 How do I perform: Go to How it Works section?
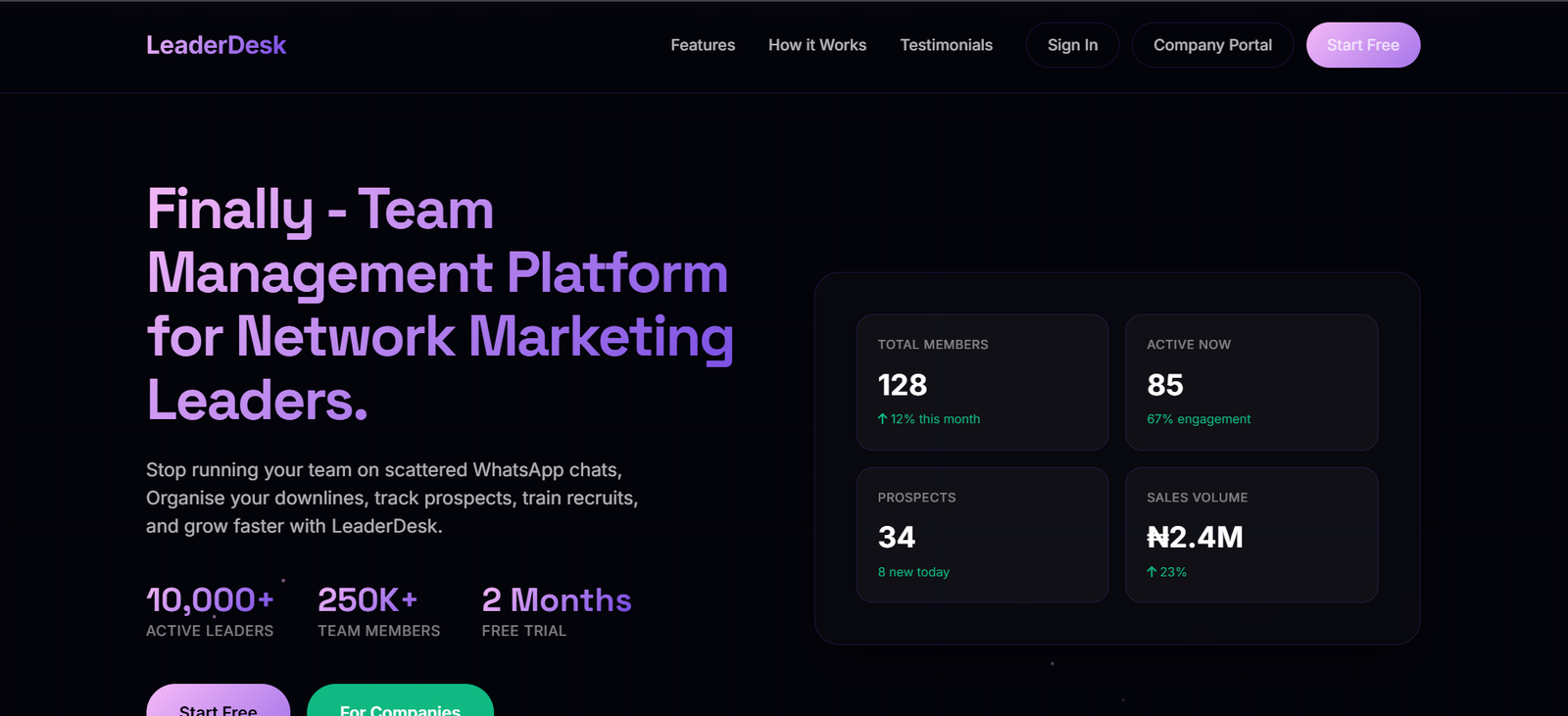point(817,45)
